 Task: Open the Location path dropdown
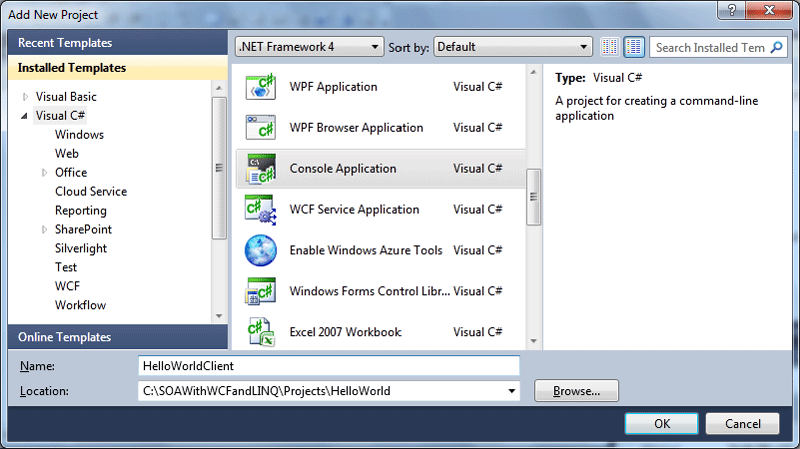(x=513, y=391)
